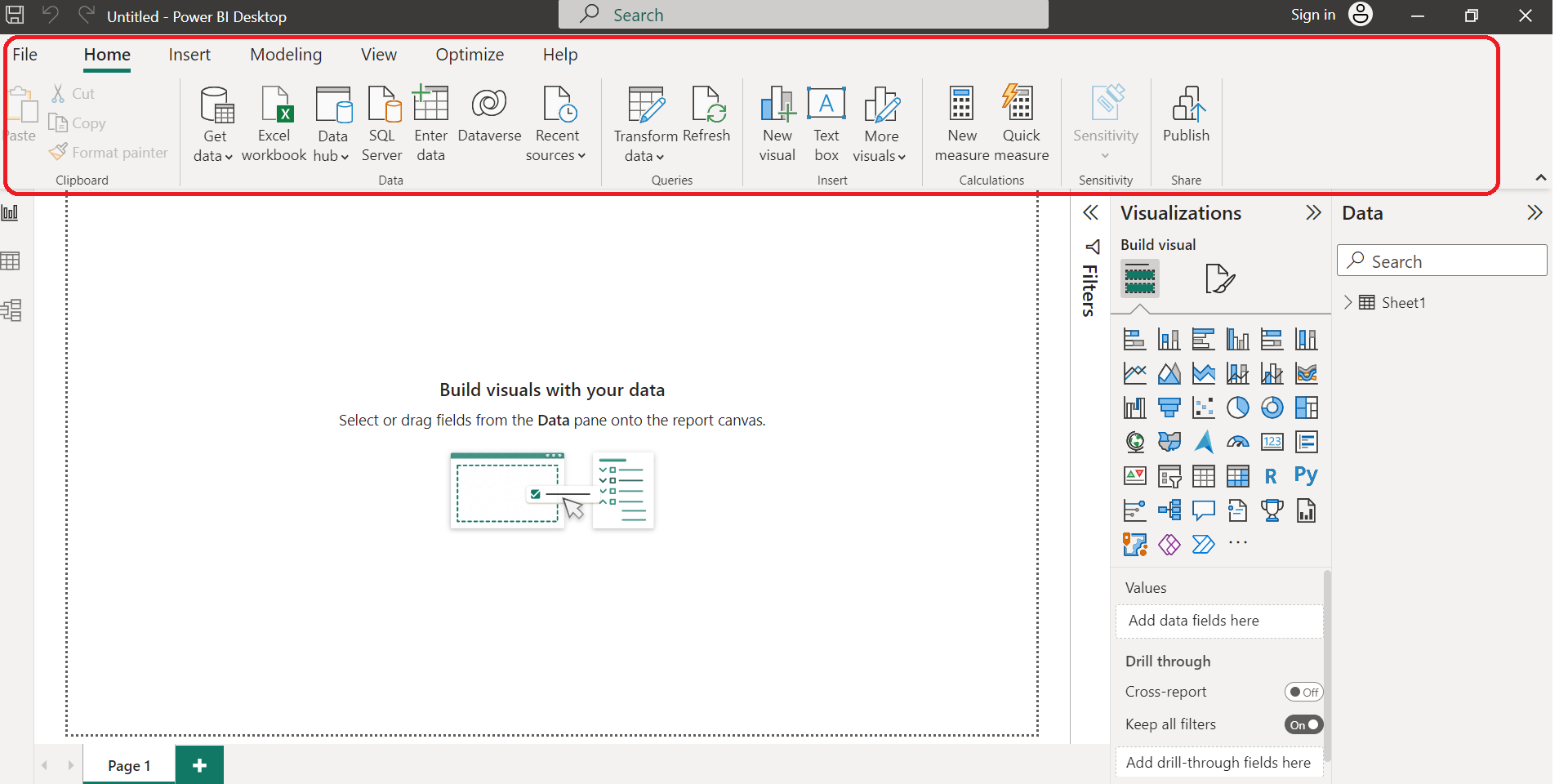Import an Excel workbook
1568x784 pixels.
click(274, 125)
